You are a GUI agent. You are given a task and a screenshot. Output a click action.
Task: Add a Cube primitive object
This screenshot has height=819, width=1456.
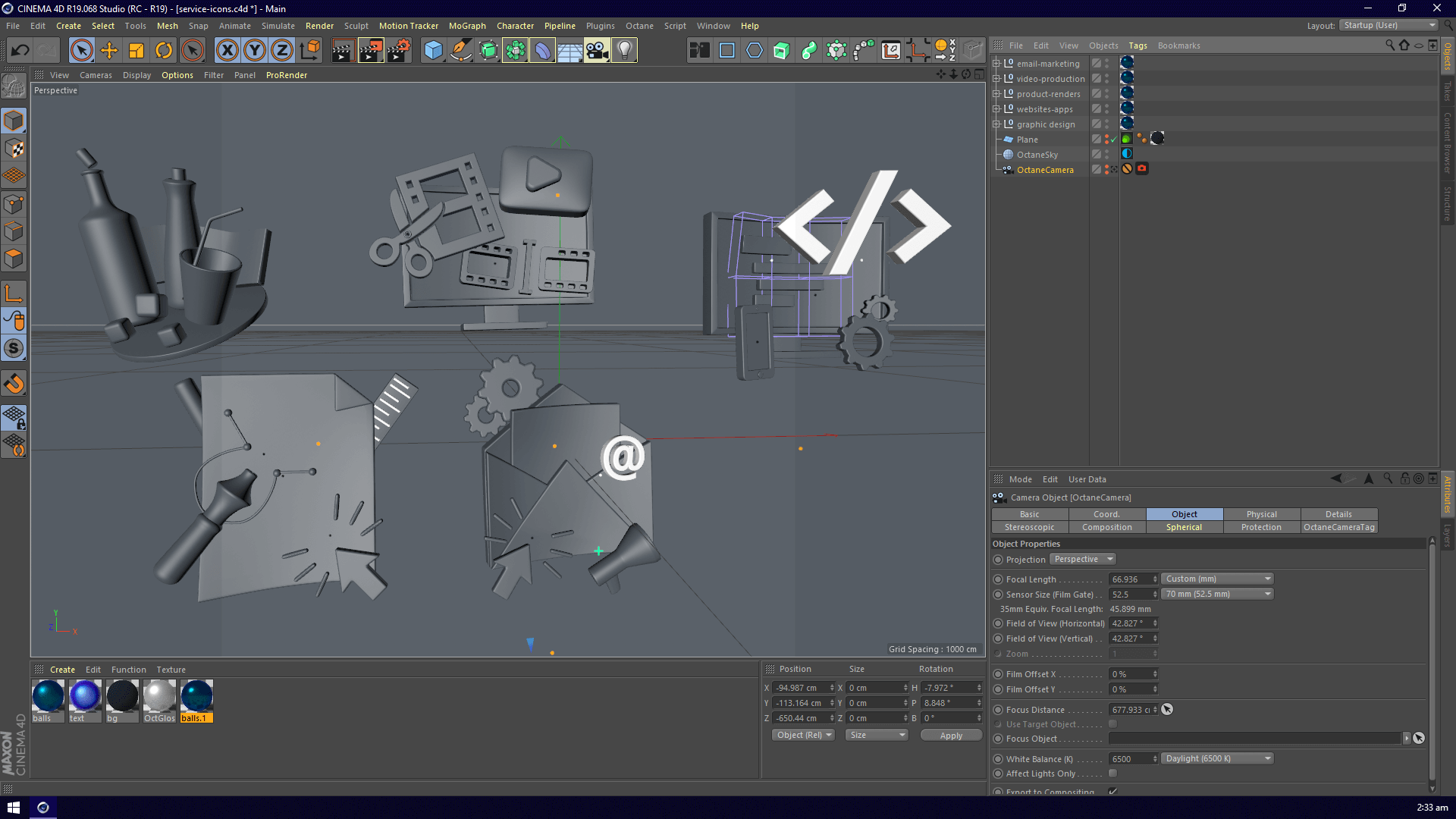coord(433,51)
